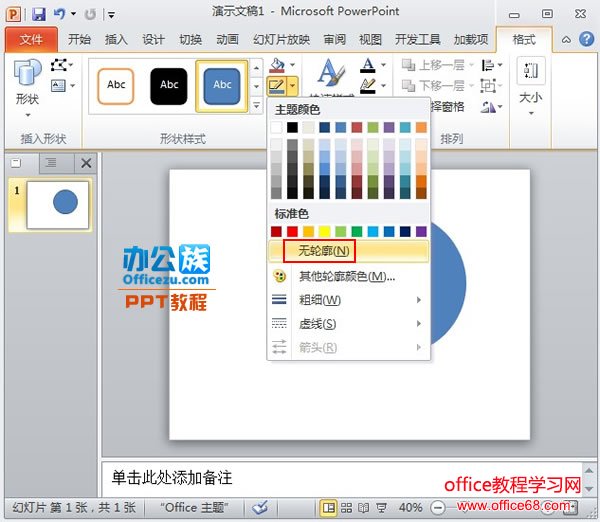
Task: Click the Help question mark icon
Action: [586, 39]
